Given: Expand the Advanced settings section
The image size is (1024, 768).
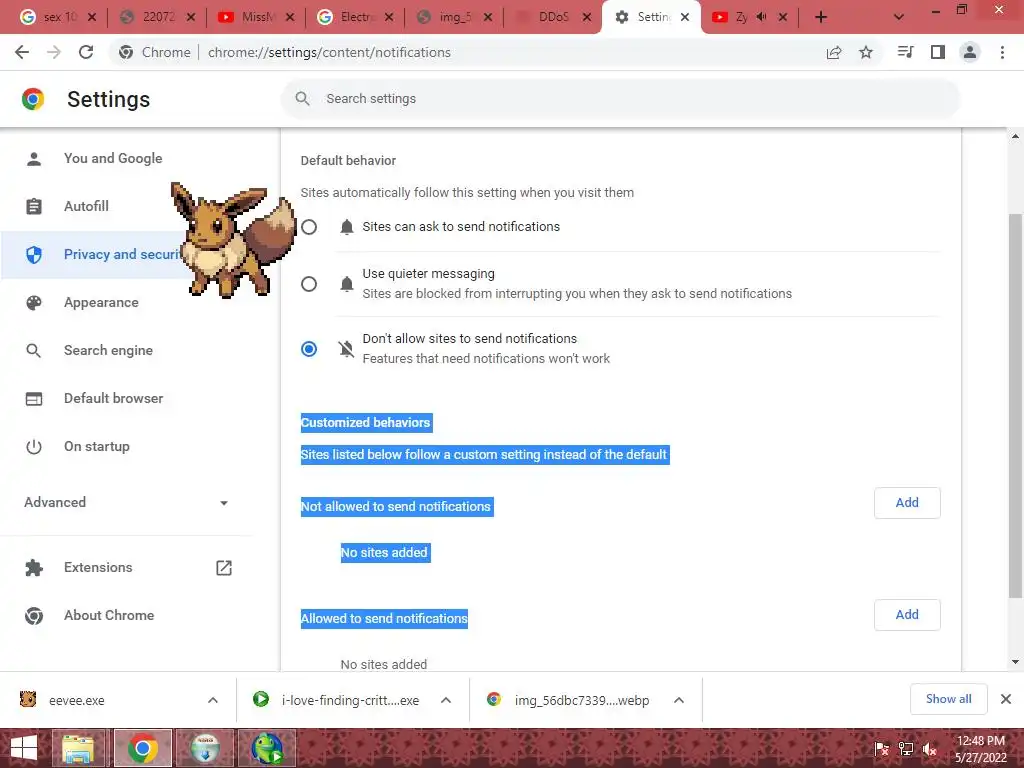Looking at the screenshot, I should coord(126,502).
